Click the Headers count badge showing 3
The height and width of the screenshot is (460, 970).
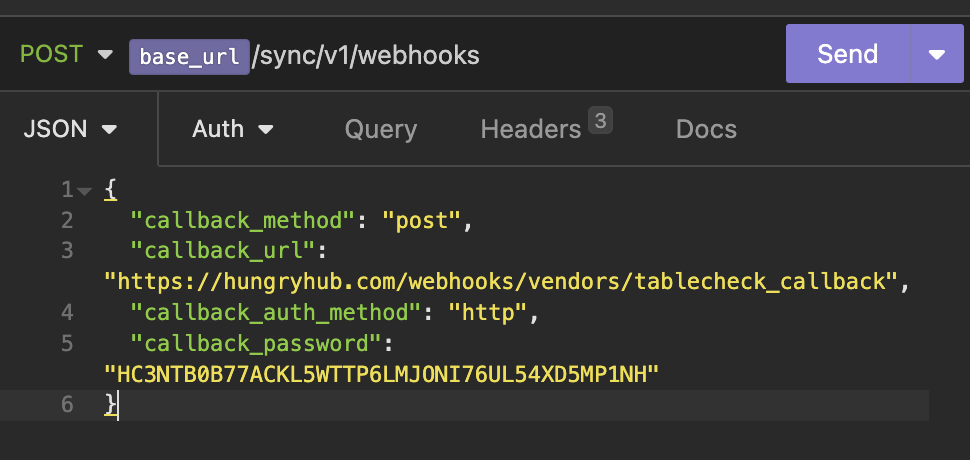600,121
